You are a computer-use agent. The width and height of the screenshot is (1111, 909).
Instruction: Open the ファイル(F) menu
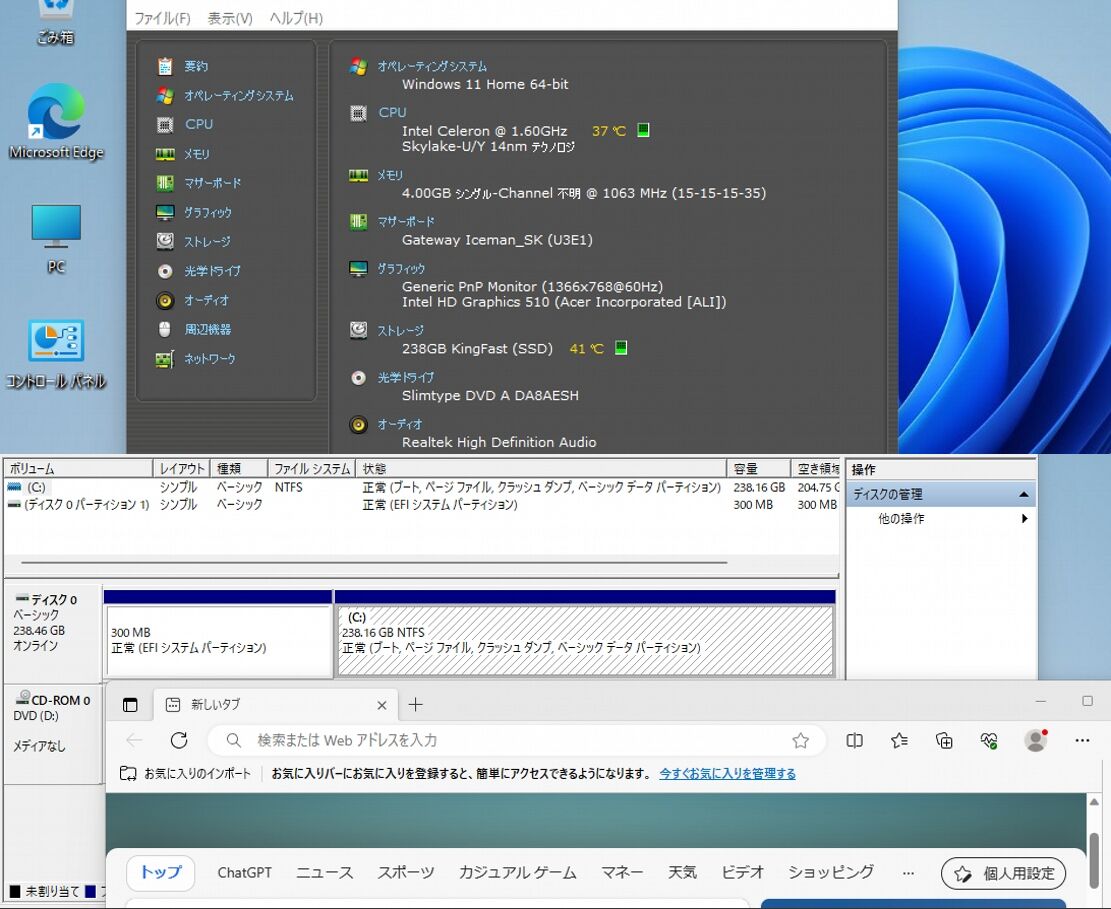[162, 18]
